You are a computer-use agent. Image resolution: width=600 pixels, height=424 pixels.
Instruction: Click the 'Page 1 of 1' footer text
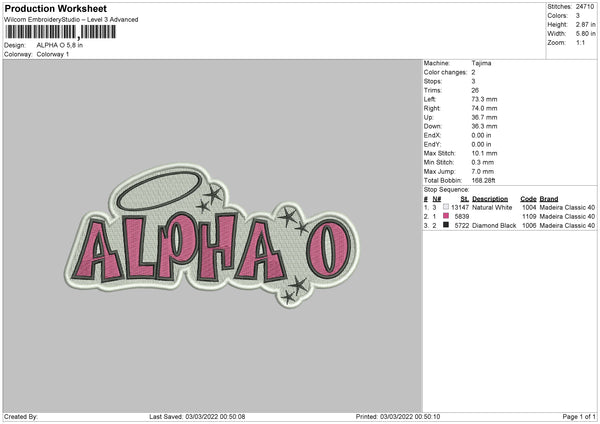(x=579, y=416)
